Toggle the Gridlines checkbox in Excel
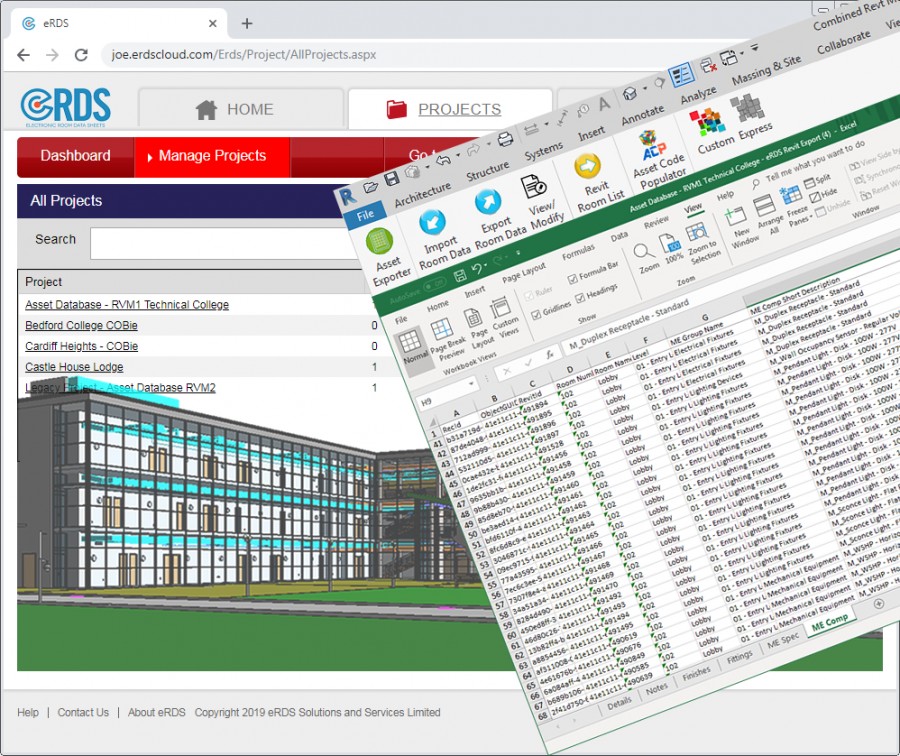 (x=536, y=314)
